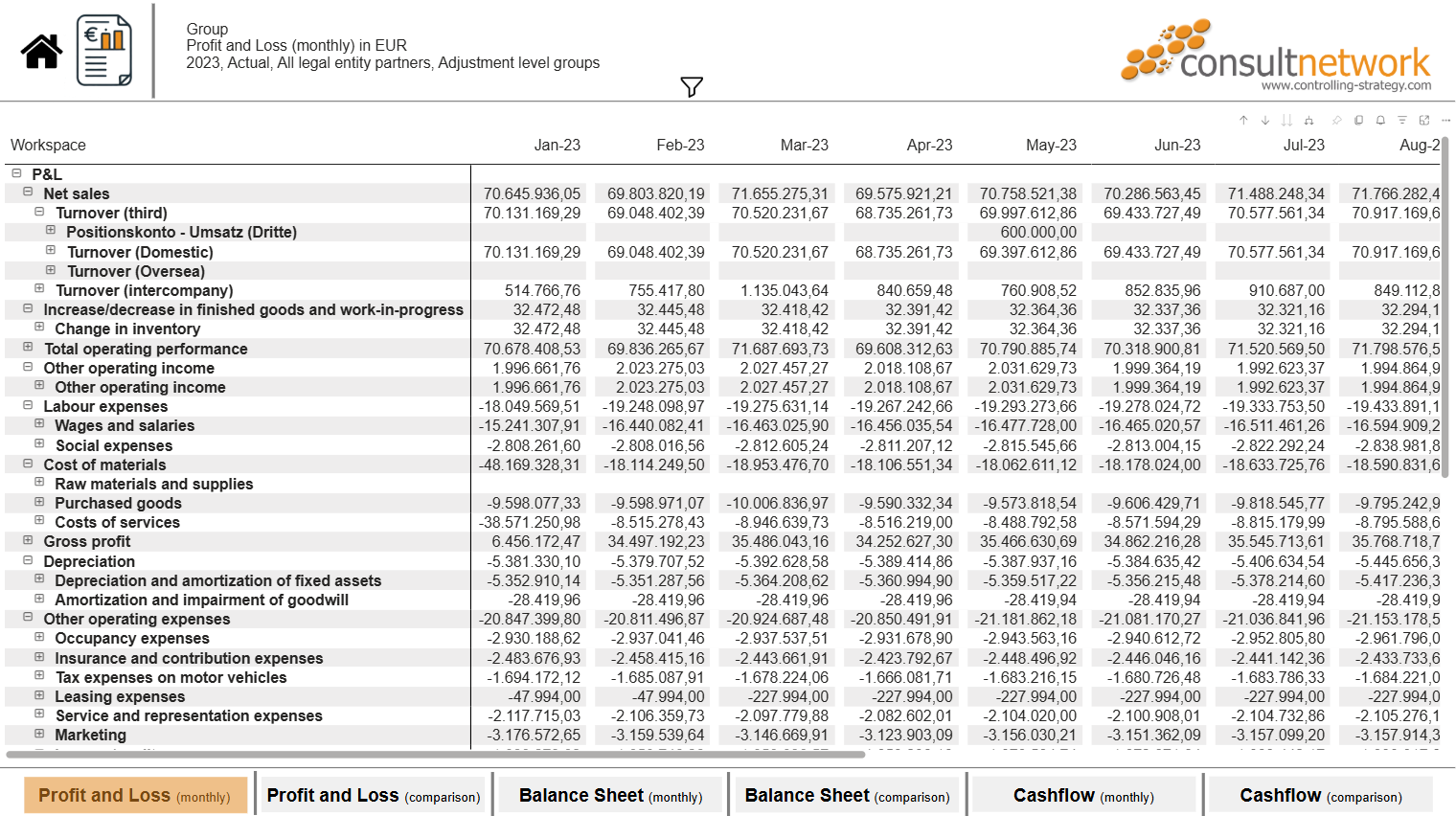Click the copy report icon
Image resolution: width=1456 pixels, height=816 pixels.
[1358, 120]
